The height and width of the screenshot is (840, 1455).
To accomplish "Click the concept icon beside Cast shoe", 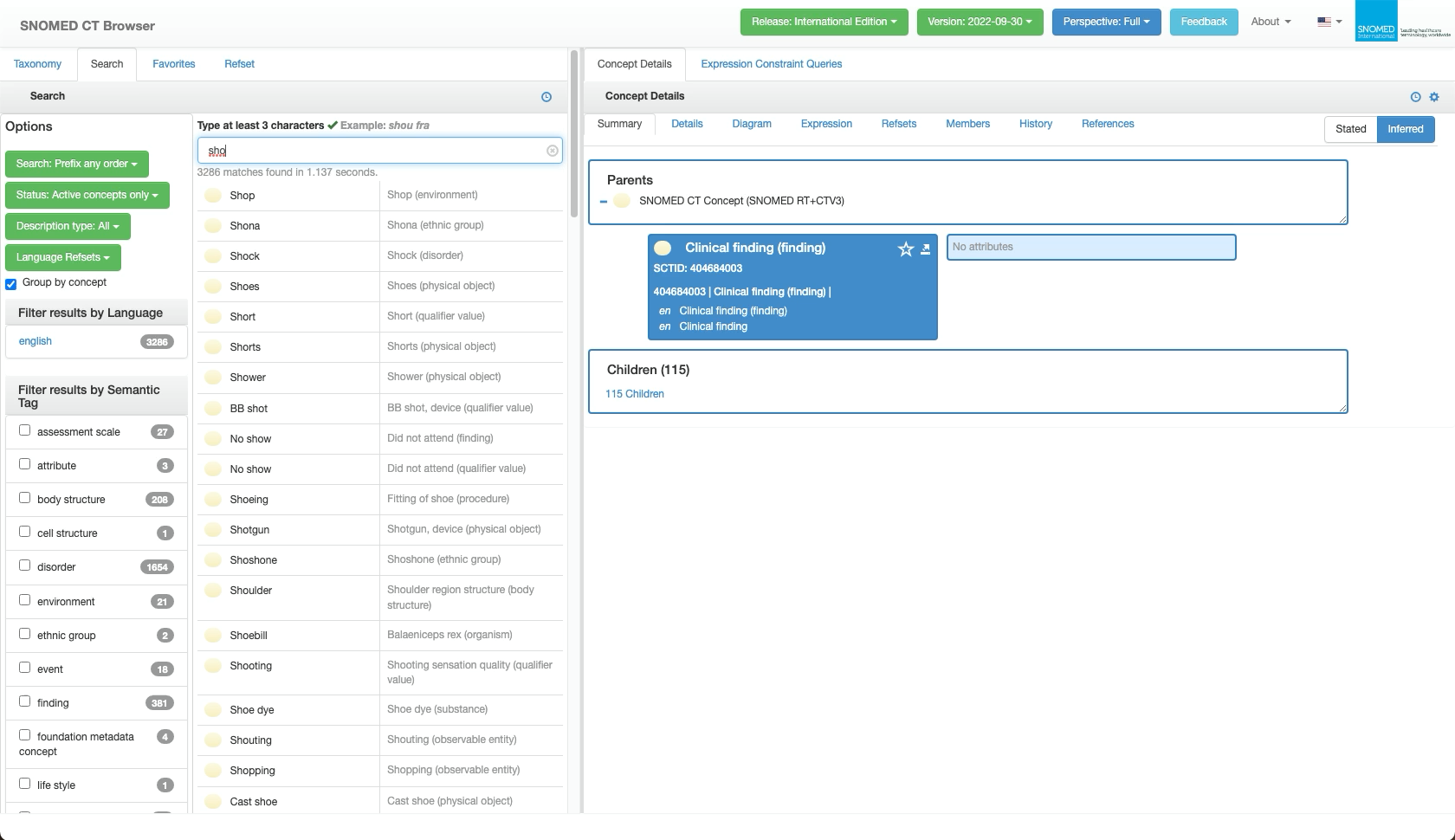I will click(x=212, y=802).
